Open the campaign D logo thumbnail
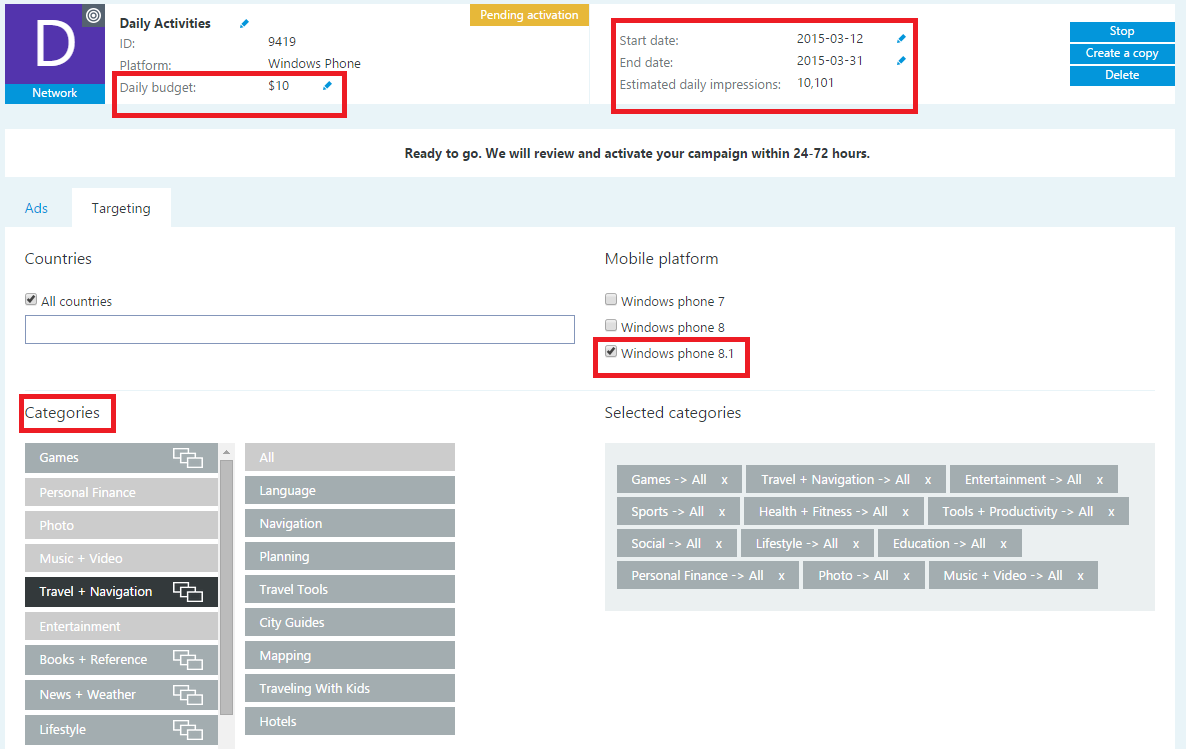The height and width of the screenshot is (749, 1186). point(54,44)
